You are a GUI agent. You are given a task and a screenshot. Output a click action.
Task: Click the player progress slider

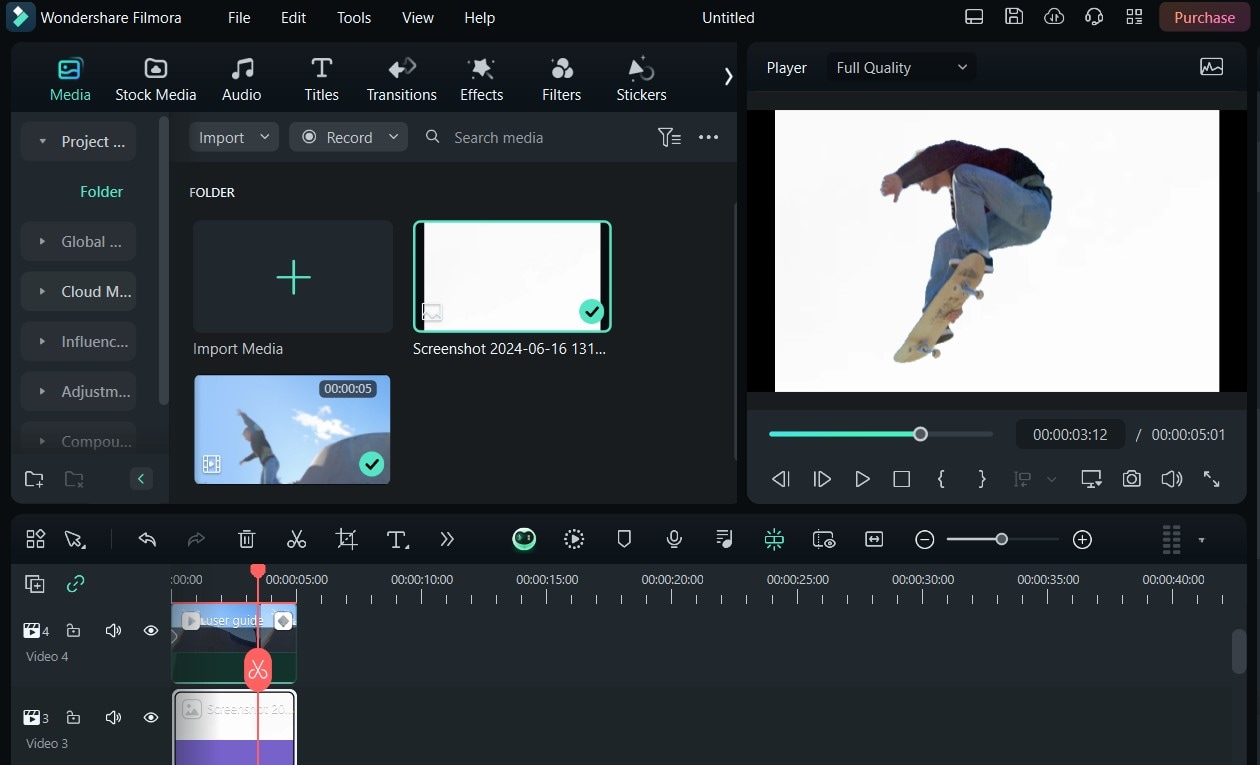[x=881, y=434]
